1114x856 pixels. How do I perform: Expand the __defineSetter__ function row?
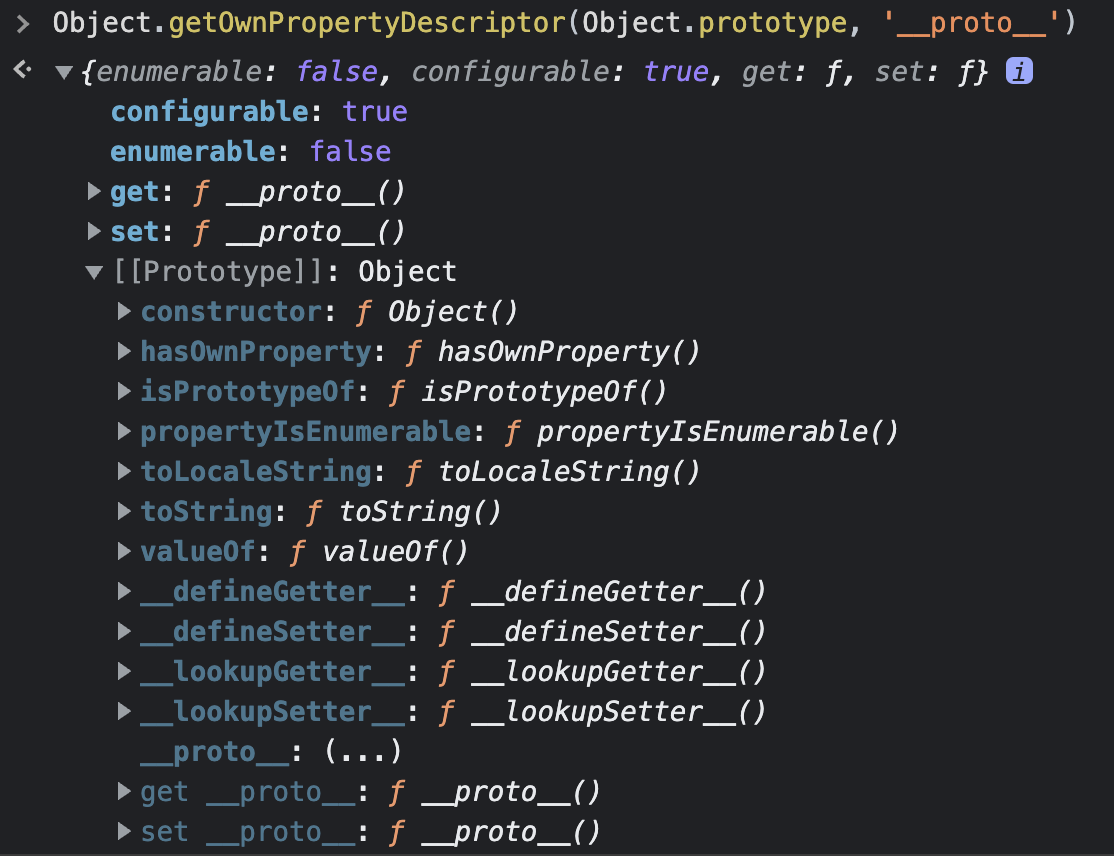(124, 630)
